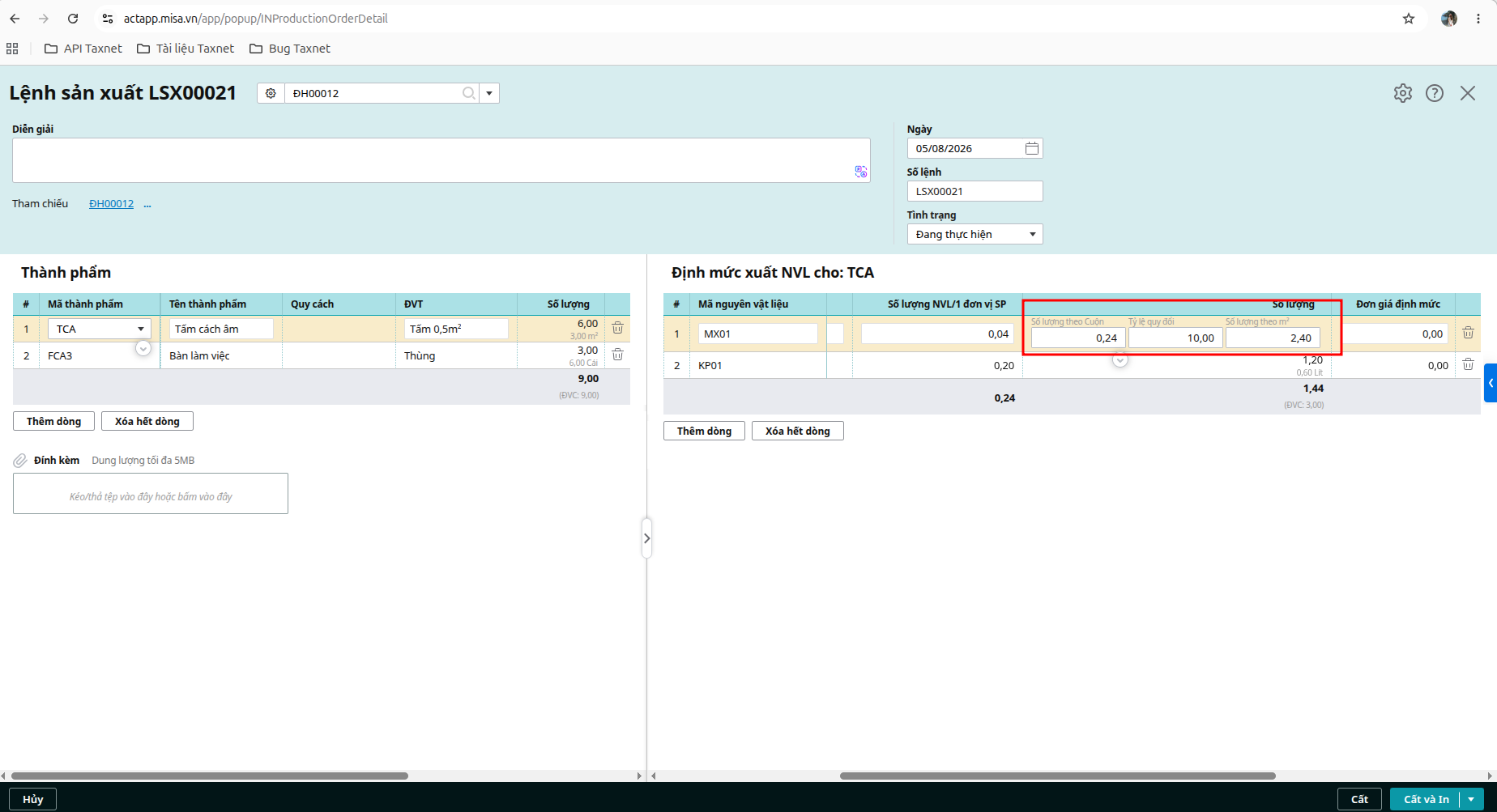This screenshot has height=812, width=1497.
Task: Click Thêm dòng under Thành phẩm table
Action: point(53,421)
